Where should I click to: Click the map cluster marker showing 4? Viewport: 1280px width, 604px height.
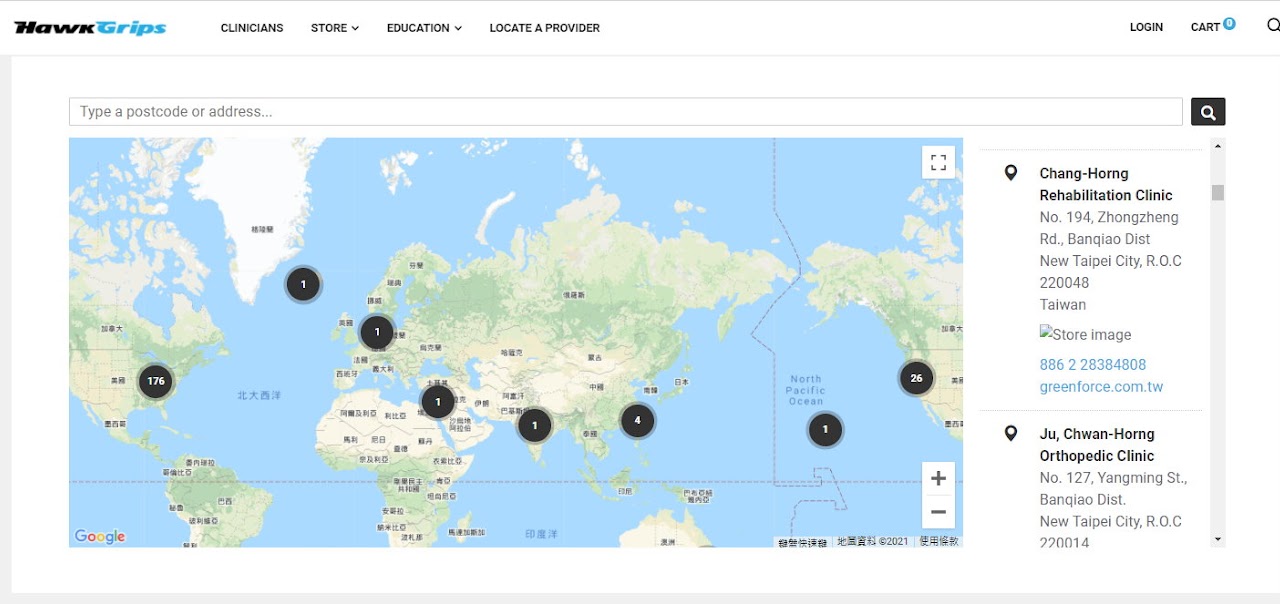(637, 421)
